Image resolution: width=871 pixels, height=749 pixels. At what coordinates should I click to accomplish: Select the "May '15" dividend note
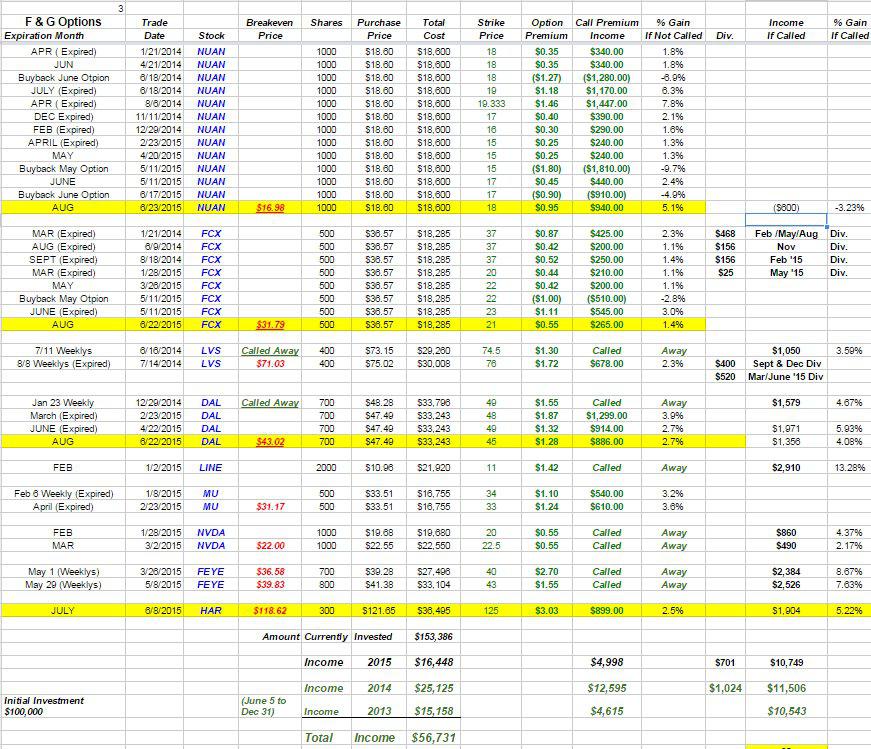(x=786, y=273)
